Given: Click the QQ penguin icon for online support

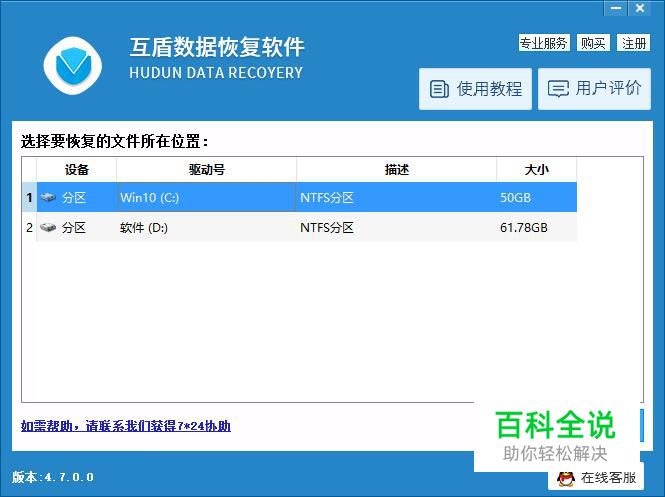Looking at the screenshot, I should pos(566,478).
